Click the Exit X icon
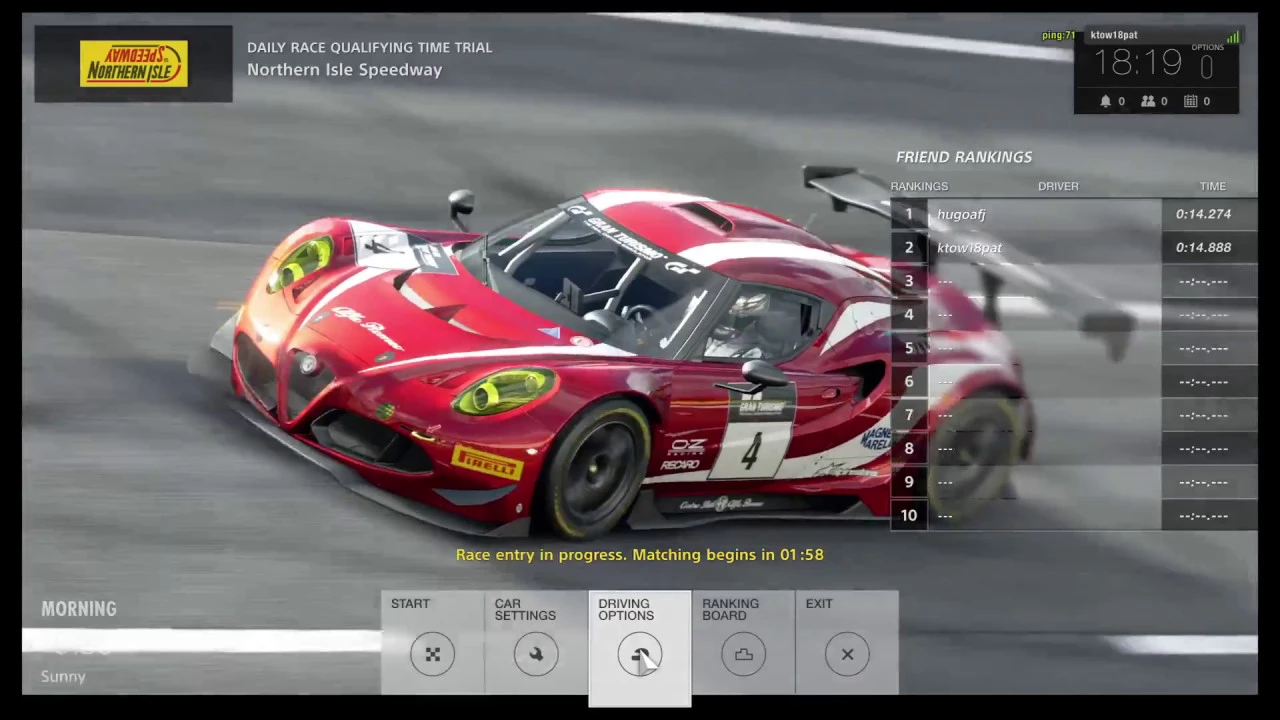This screenshot has height=720, width=1280. [847, 654]
